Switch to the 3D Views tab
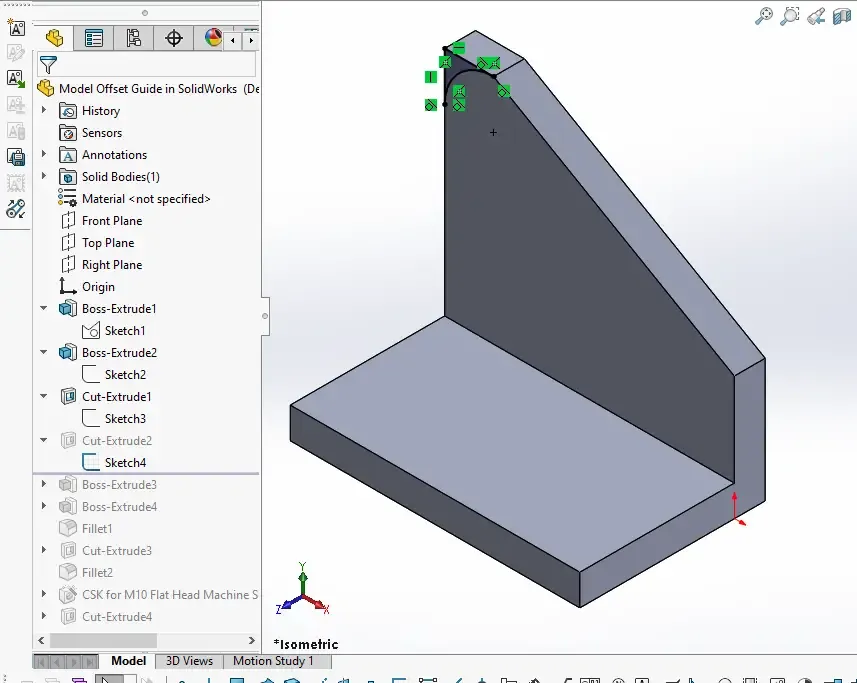857x683 pixels. (189, 661)
